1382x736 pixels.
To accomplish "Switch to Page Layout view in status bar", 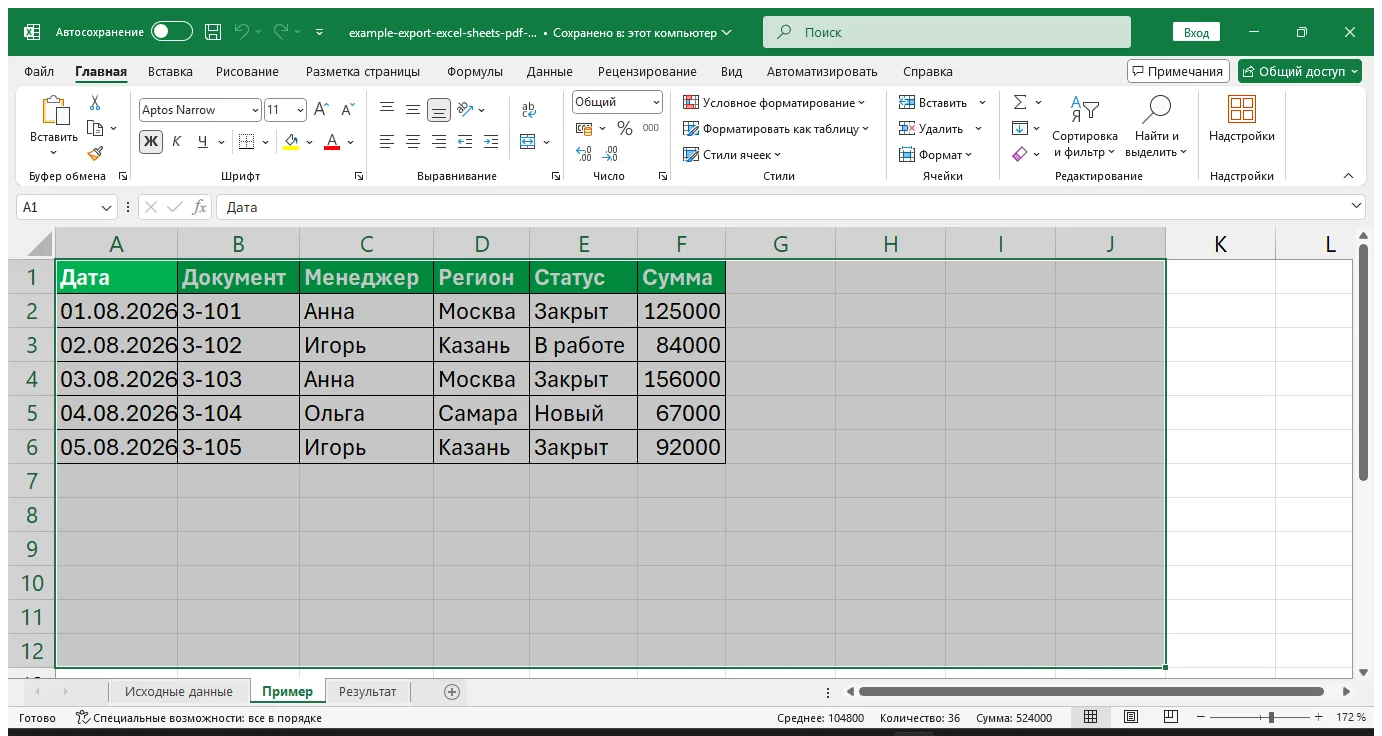I will pos(1131,718).
